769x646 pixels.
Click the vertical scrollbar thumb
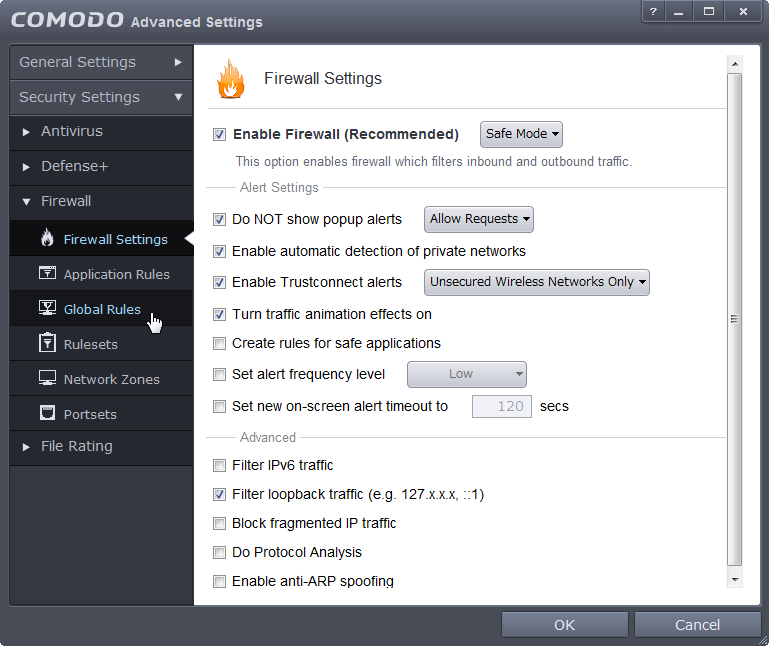coord(735,319)
